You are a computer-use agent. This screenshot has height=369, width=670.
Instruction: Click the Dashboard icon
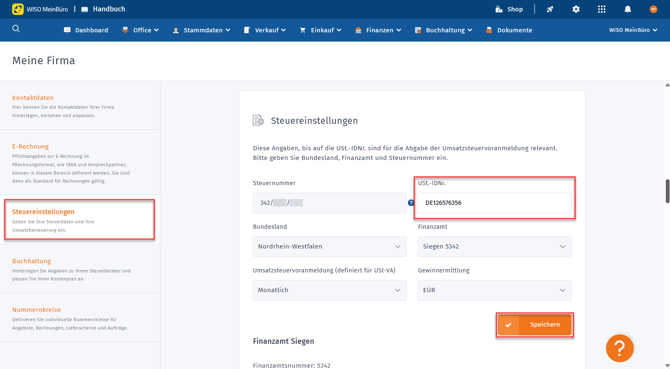(67, 30)
